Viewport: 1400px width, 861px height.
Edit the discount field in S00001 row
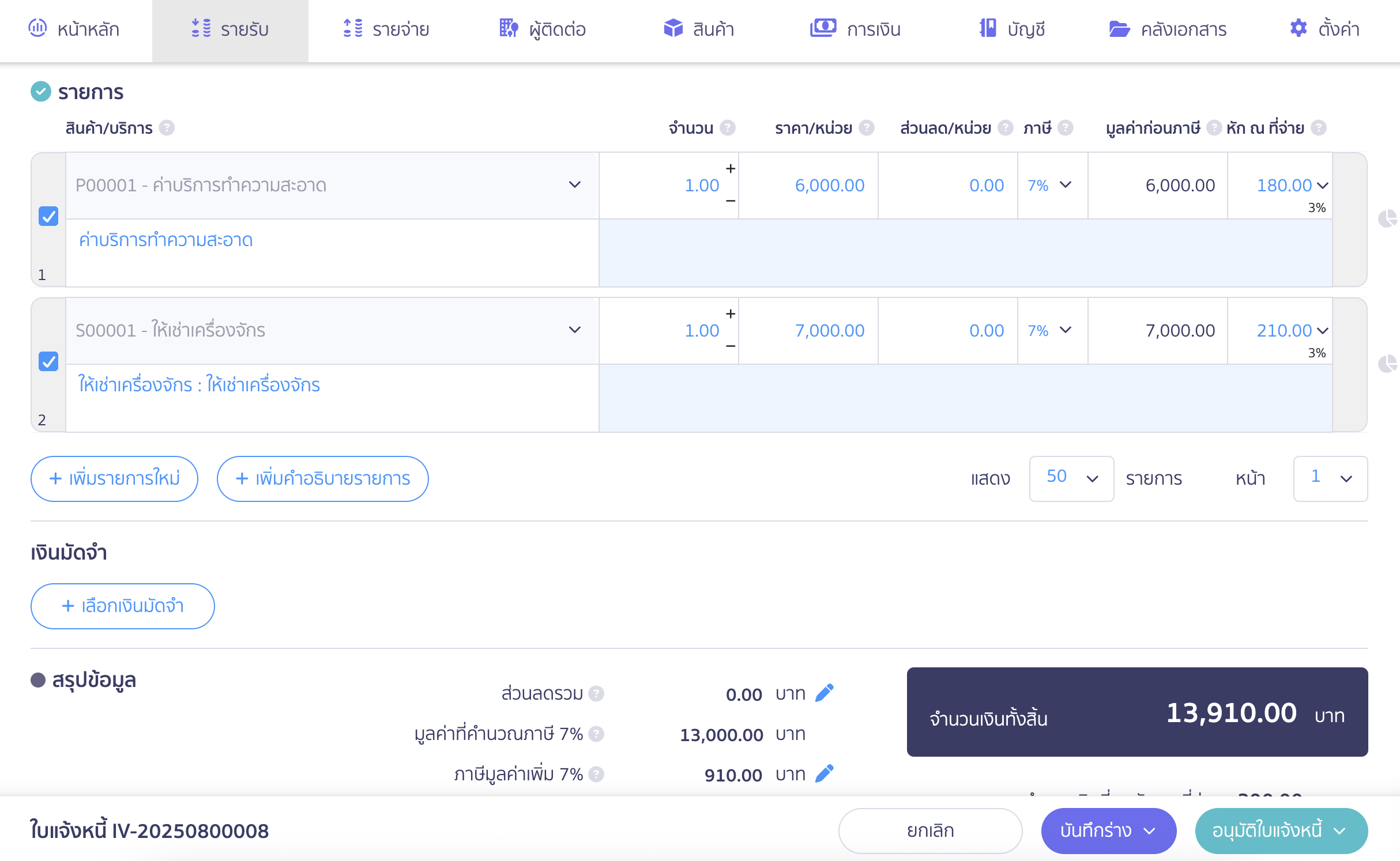coord(948,331)
